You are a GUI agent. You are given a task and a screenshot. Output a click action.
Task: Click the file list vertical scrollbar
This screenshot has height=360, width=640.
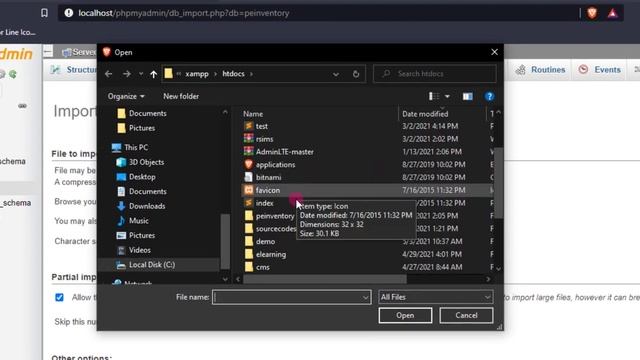tap(498, 184)
